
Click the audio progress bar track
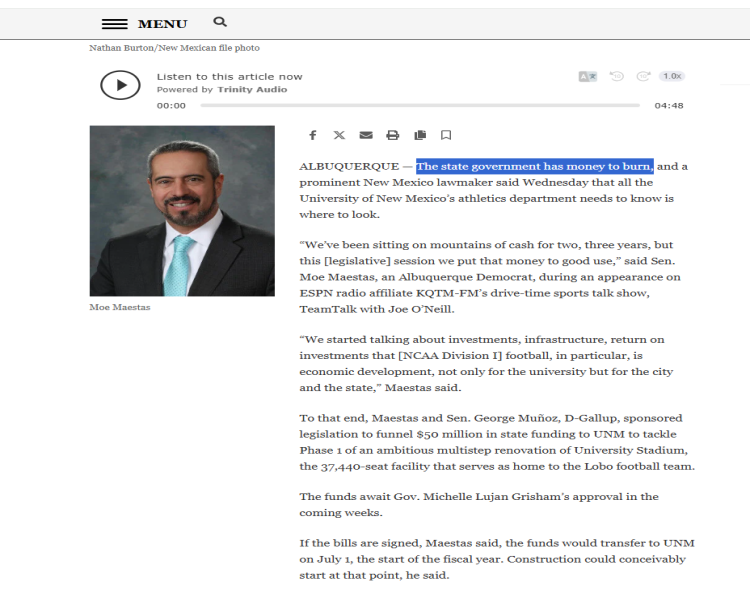click(x=420, y=105)
